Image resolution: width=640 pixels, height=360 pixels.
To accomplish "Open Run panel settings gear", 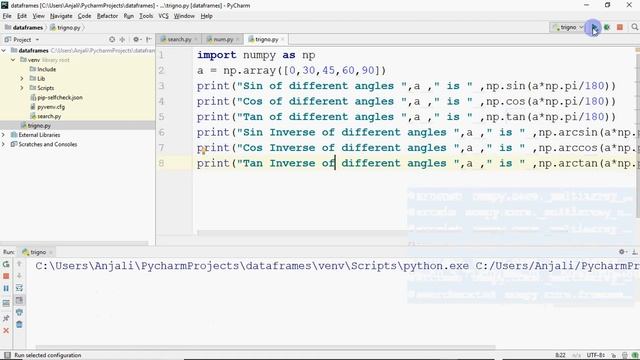I will point(622,252).
